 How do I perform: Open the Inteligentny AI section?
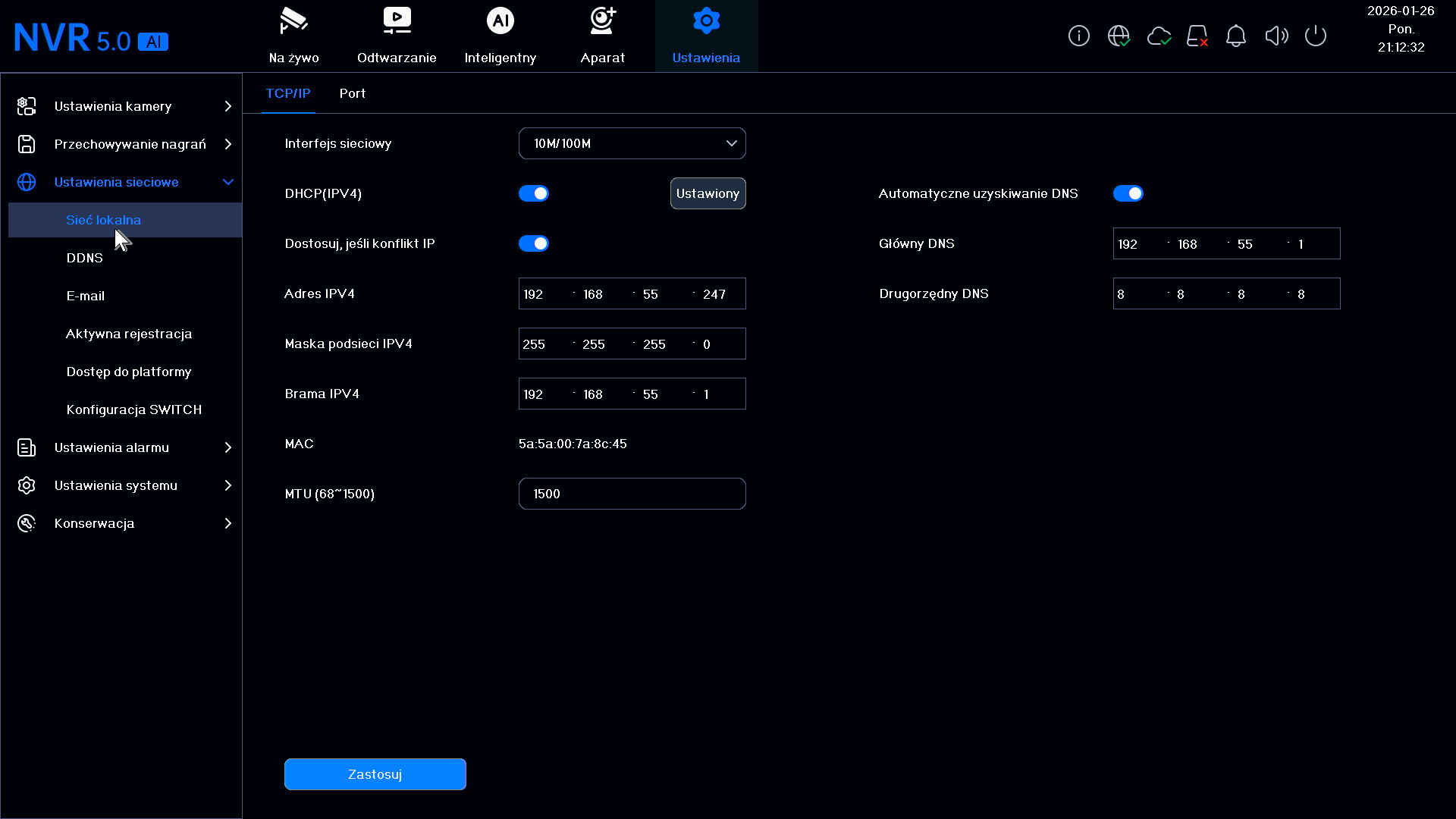tap(500, 36)
